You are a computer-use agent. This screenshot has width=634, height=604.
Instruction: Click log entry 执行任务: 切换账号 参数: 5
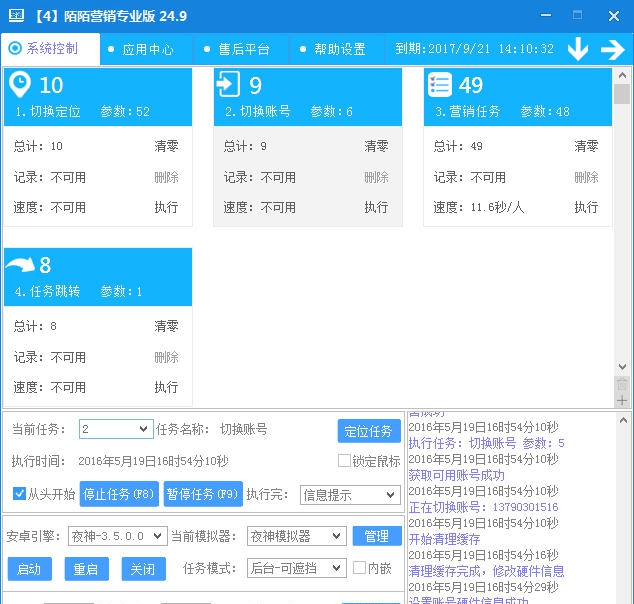pos(486,443)
